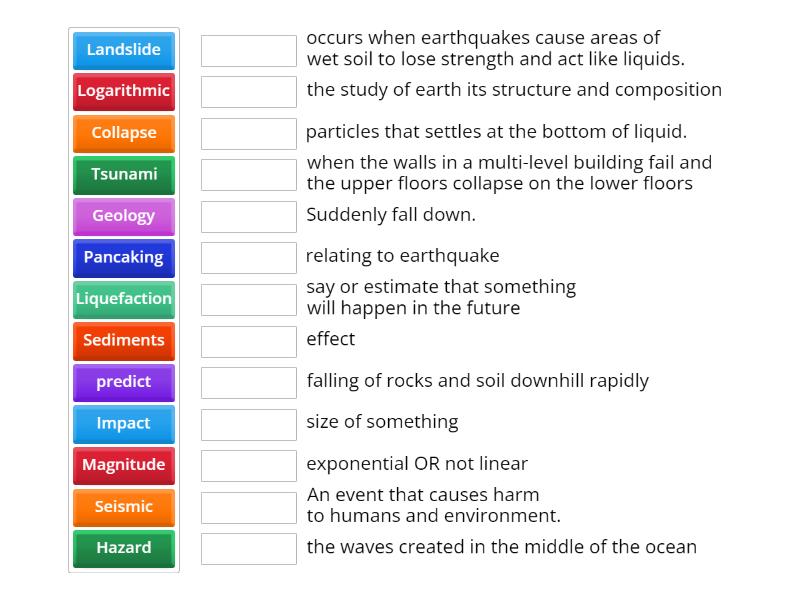This screenshot has height=600, width=800.
Task: Select the Pancaking word tile
Action: tap(124, 257)
